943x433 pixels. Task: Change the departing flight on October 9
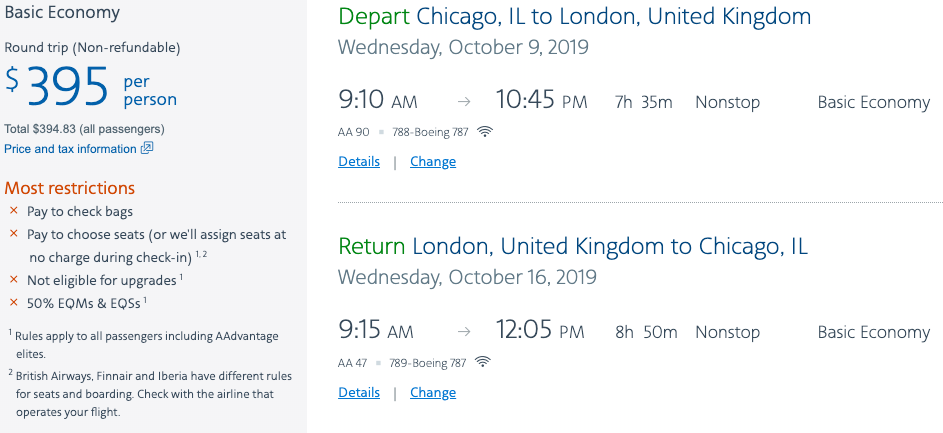(433, 162)
